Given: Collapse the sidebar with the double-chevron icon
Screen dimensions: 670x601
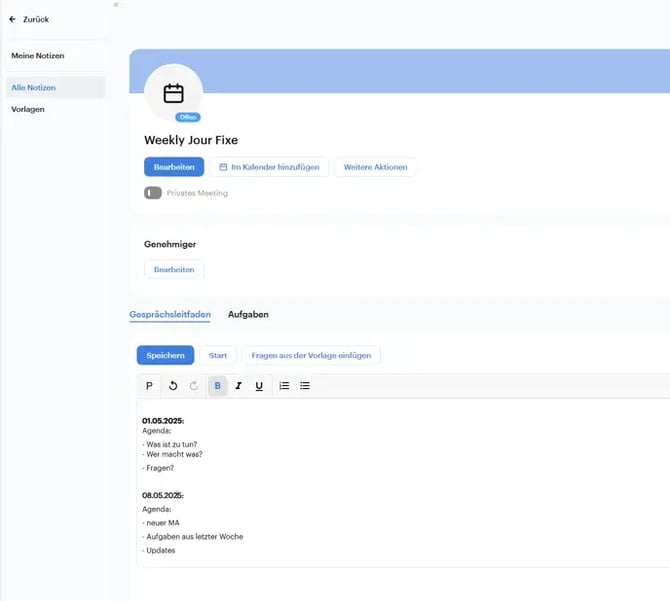Looking at the screenshot, I should coord(116,5).
